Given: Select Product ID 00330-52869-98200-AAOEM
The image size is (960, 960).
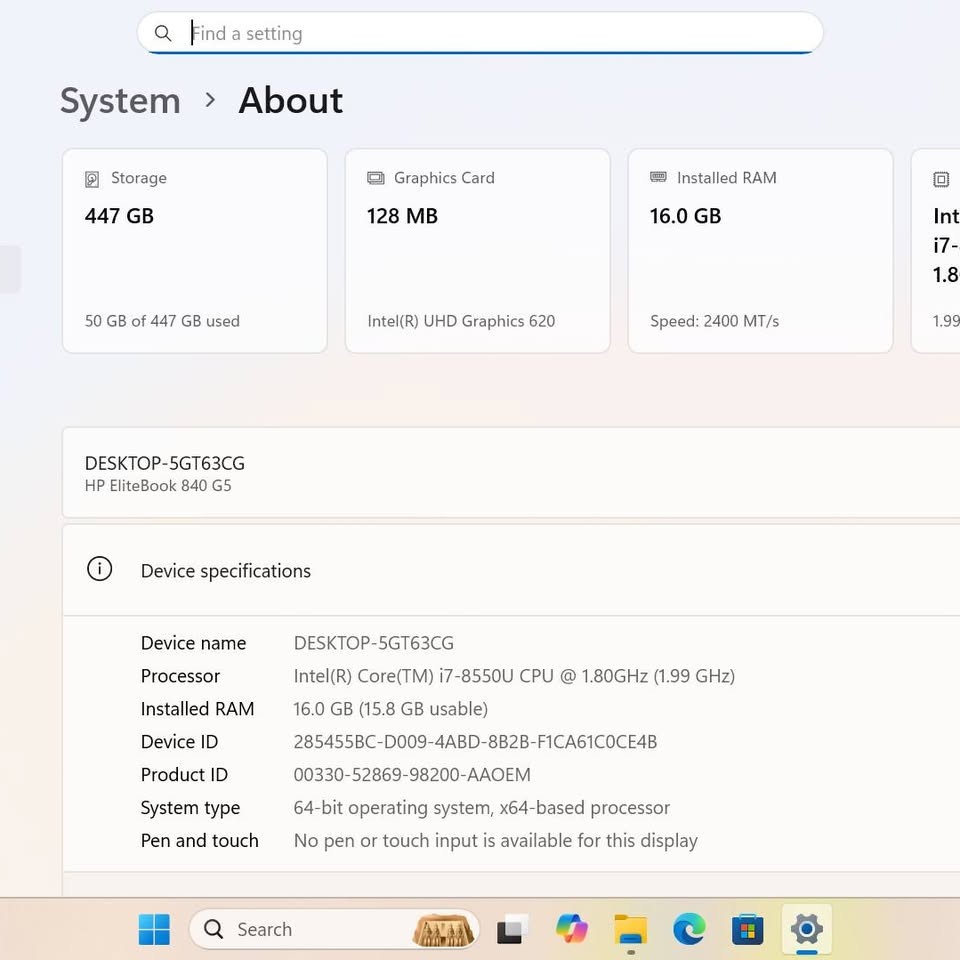Looking at the screenshot, I should pyautogui.click(x=412, y=775).
